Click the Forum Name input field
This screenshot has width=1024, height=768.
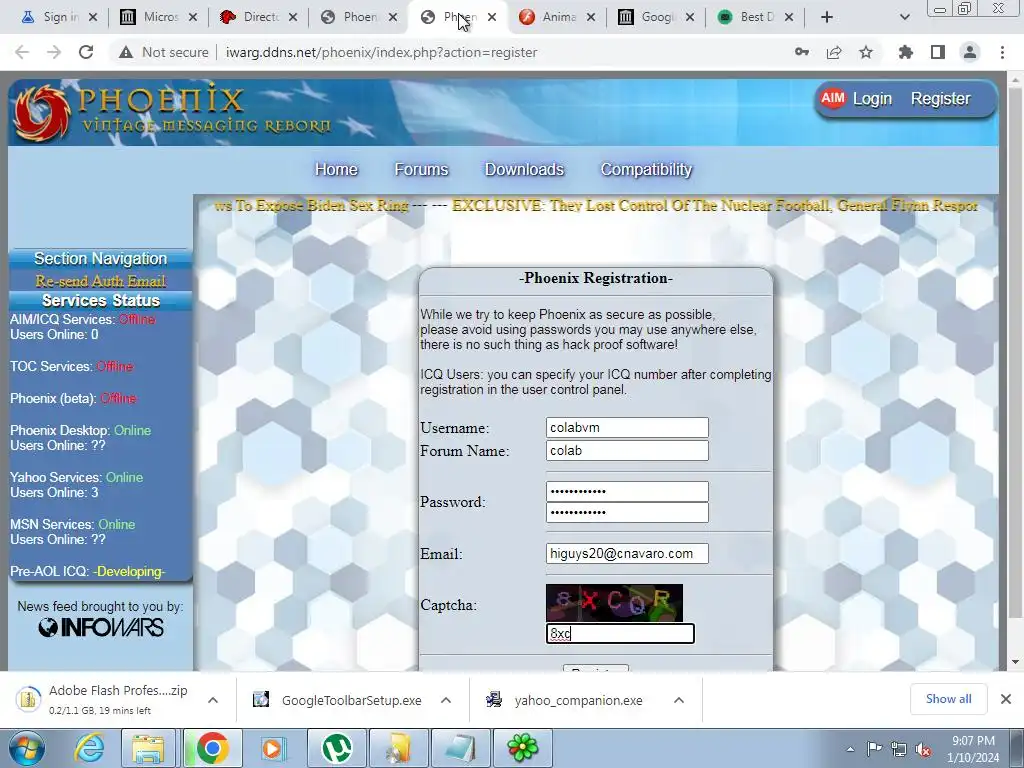(627, 451)
